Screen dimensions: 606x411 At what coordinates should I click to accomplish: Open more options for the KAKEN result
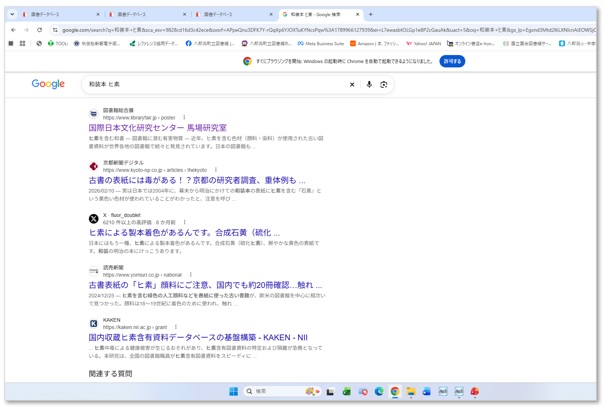click(176, 327)
